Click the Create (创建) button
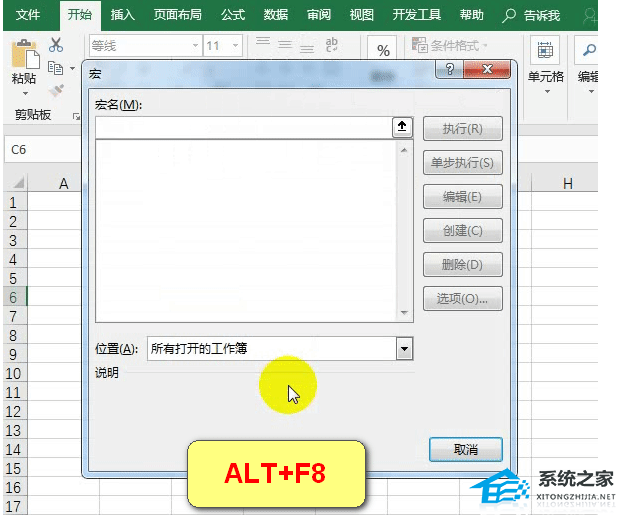The height and width of the screenshot is (515, 631). pyautogui.click(x=463, y=231)
